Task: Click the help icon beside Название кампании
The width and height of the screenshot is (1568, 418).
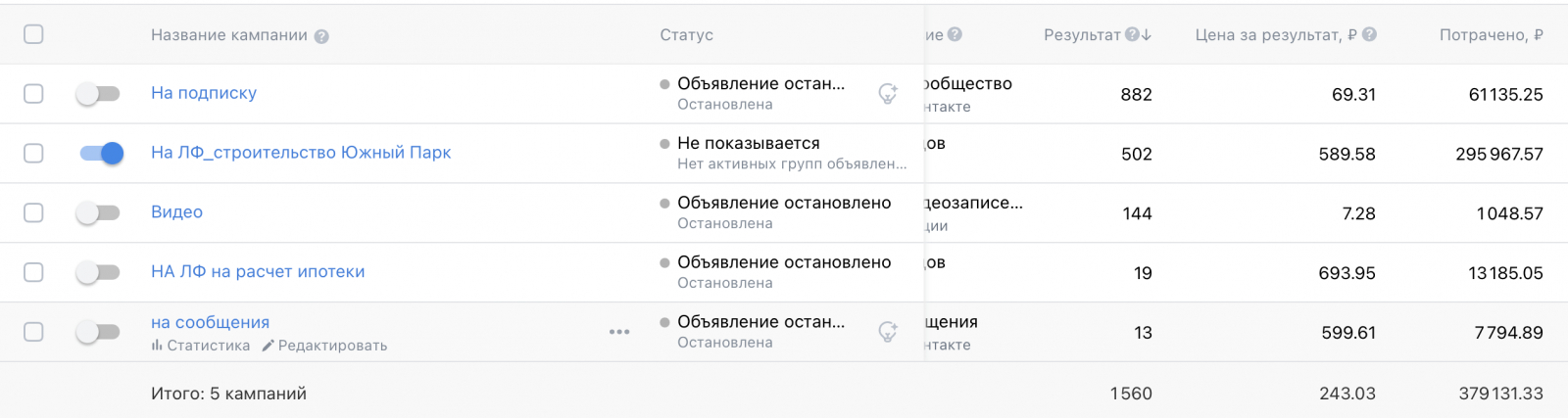Action: 321,36
